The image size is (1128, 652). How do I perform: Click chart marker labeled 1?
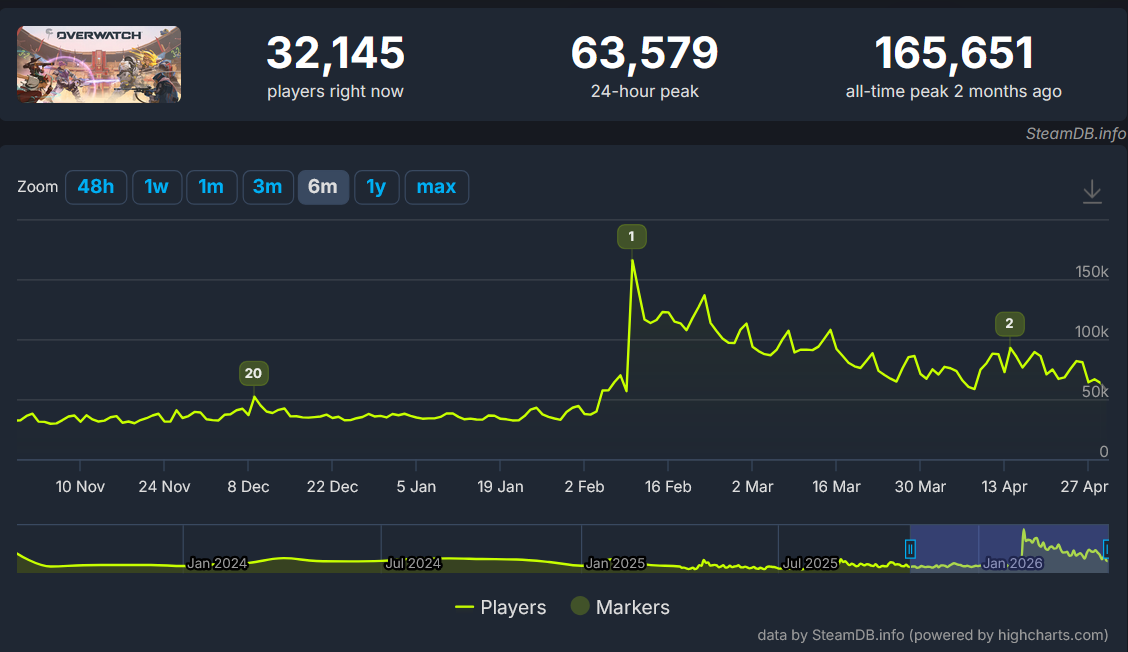pos(632,236)
